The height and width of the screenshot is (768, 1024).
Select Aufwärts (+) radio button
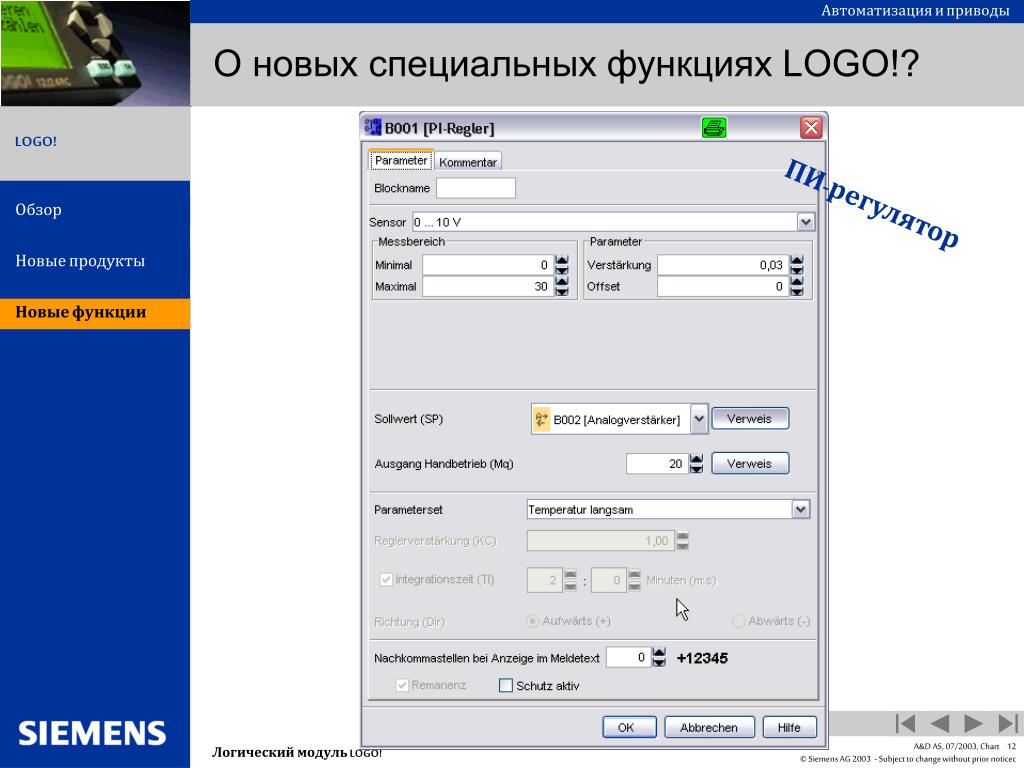(533, 621)
